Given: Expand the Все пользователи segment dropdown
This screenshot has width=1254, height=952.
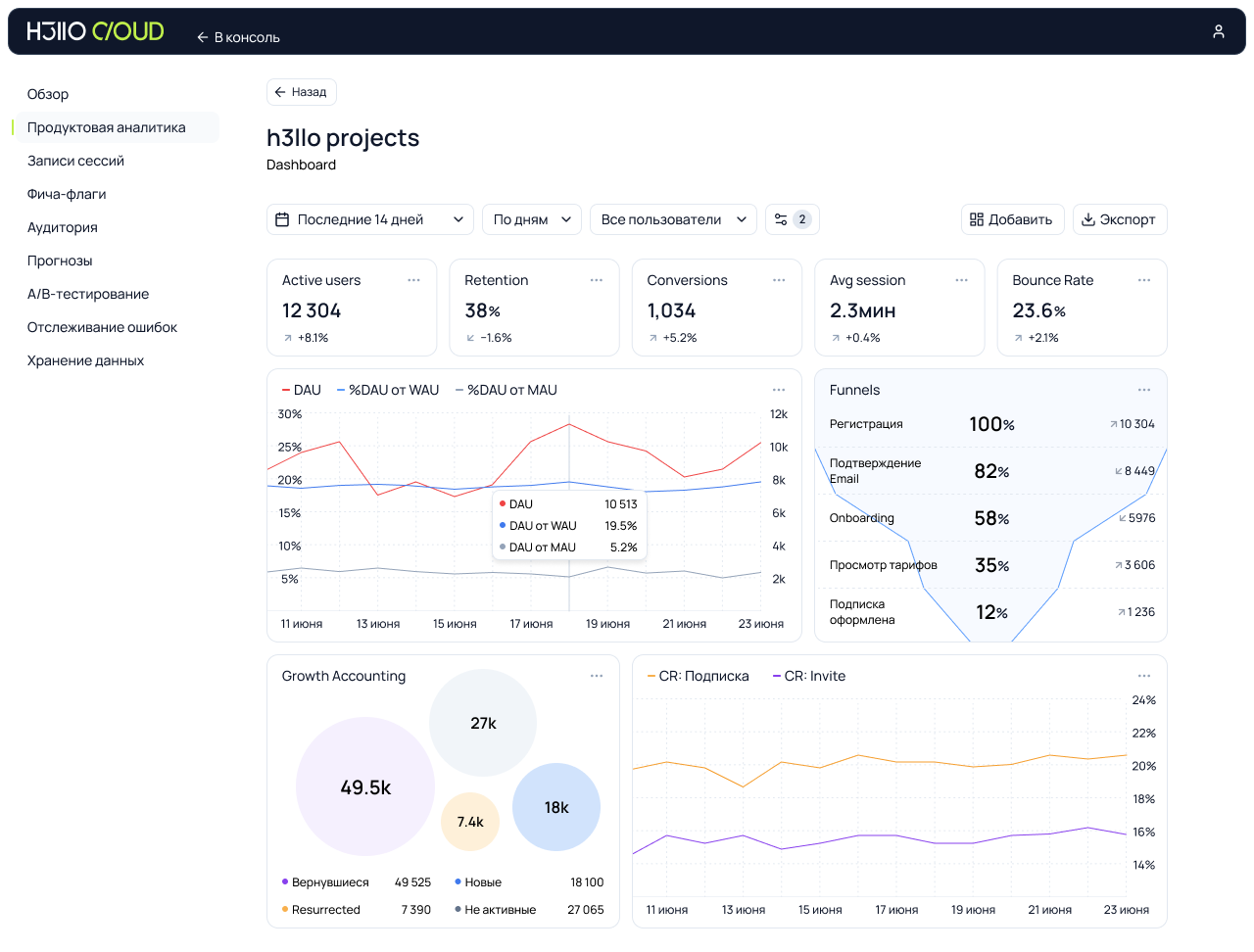Looking at the screenshot, I should click(672, 219).
